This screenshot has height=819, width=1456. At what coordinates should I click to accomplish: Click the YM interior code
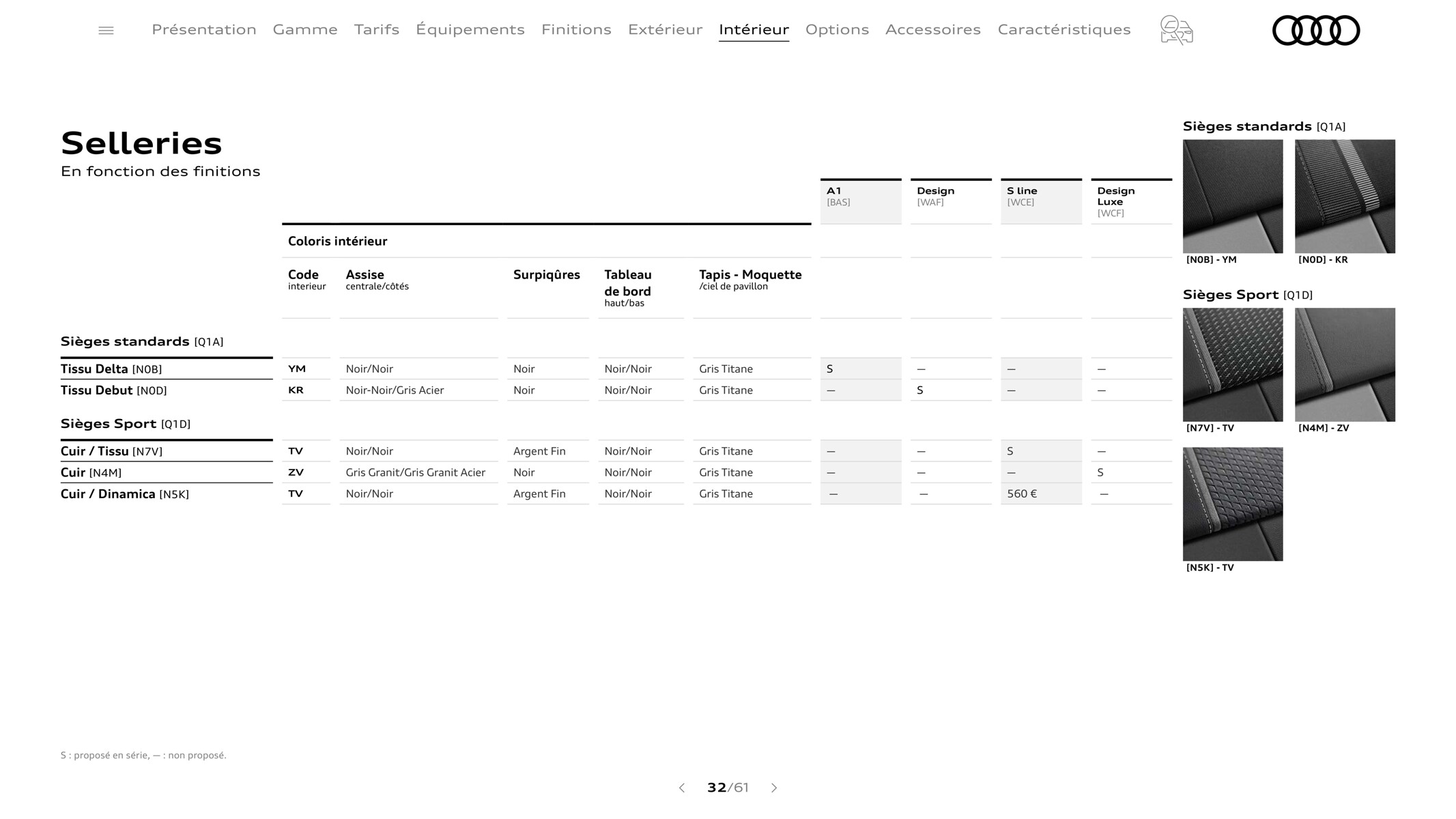point(297,369)
